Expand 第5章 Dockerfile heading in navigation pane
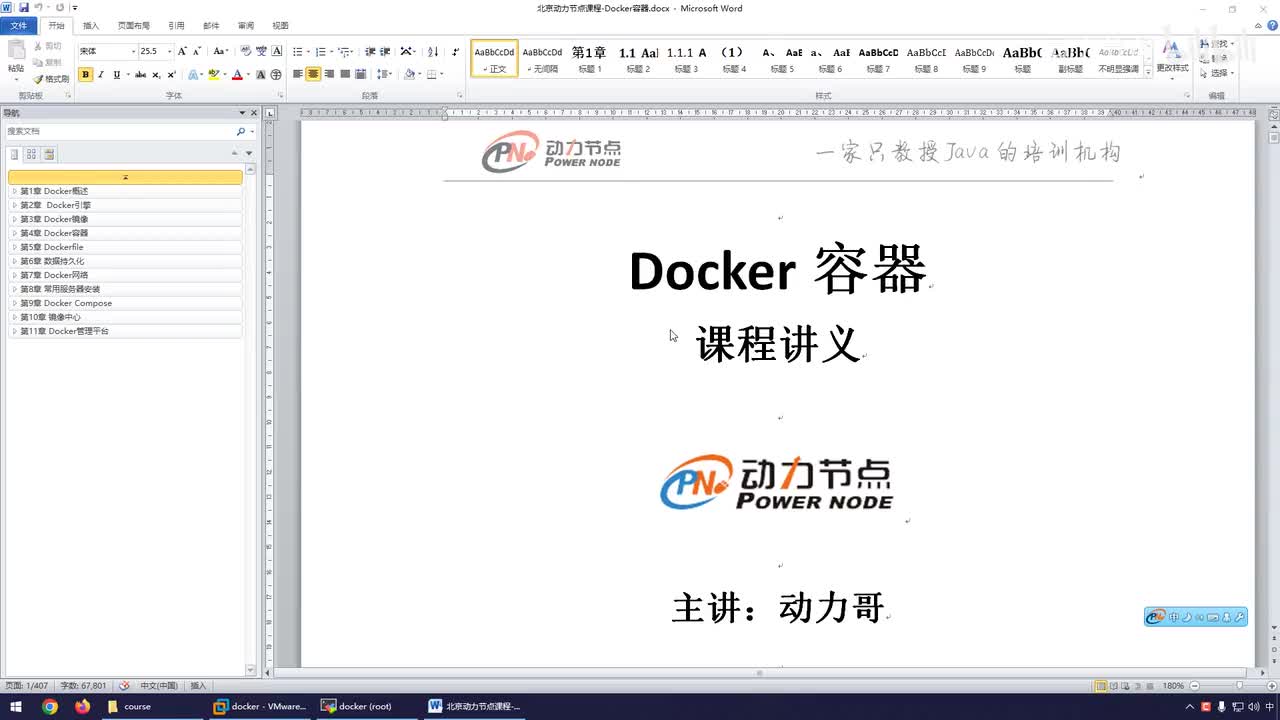 coord(14,247)
